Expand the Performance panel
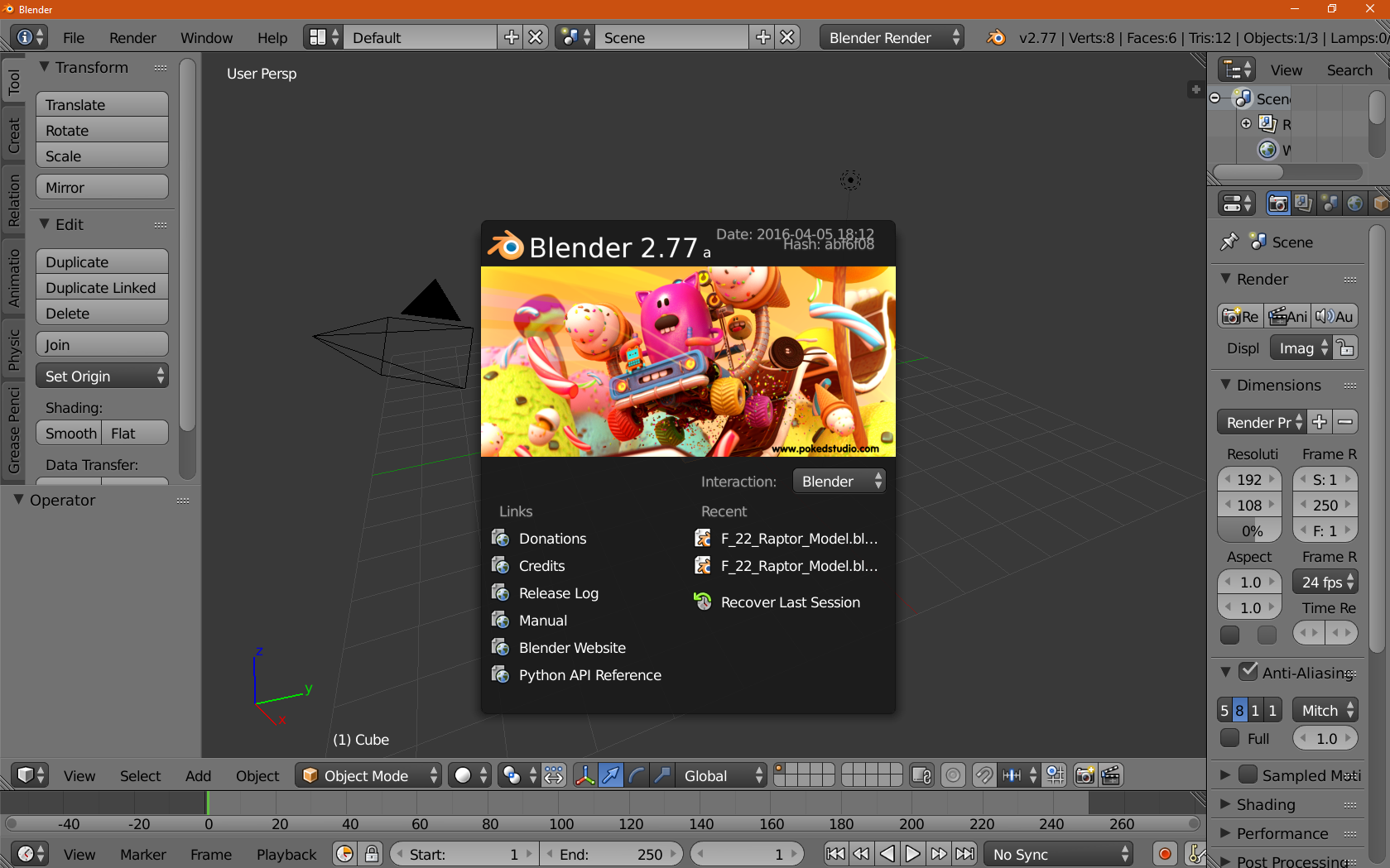This screenshot has width=1390, height=868. pyautogui.click(x=1226, y=833)
